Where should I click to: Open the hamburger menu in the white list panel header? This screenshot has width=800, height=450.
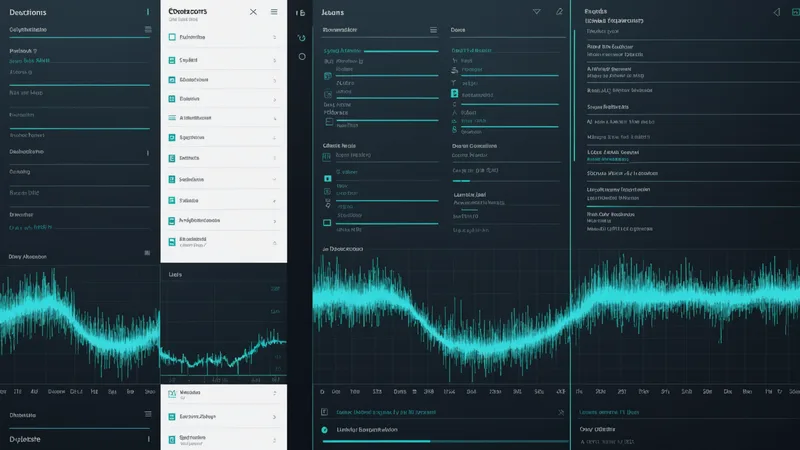(x=274, y=12)
